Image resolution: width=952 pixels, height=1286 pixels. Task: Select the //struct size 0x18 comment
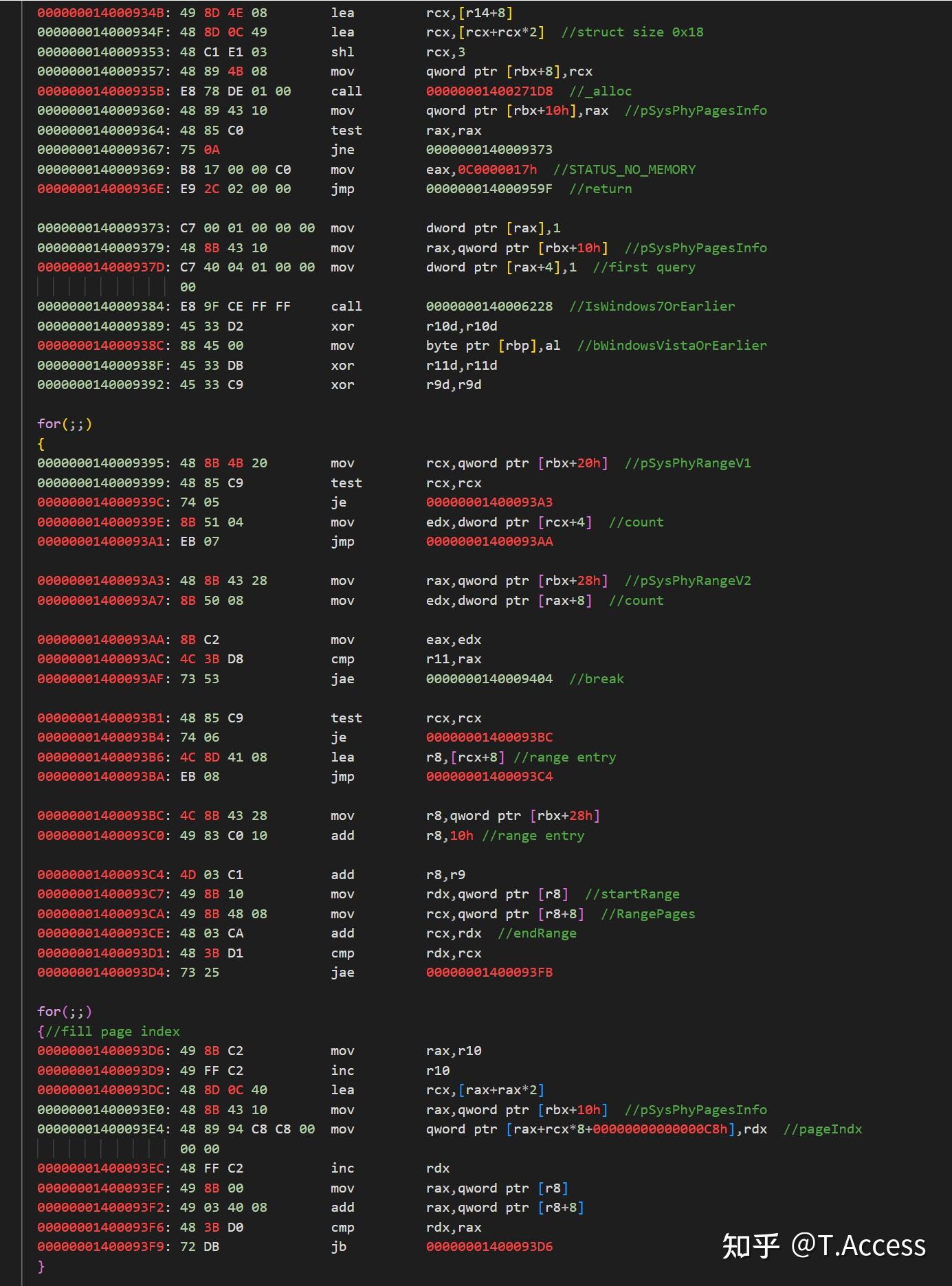632,32
